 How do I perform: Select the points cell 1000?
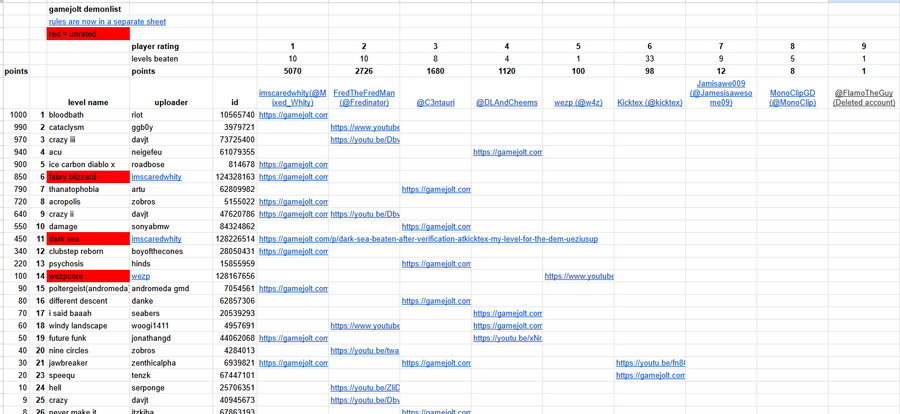coord(16,115)
